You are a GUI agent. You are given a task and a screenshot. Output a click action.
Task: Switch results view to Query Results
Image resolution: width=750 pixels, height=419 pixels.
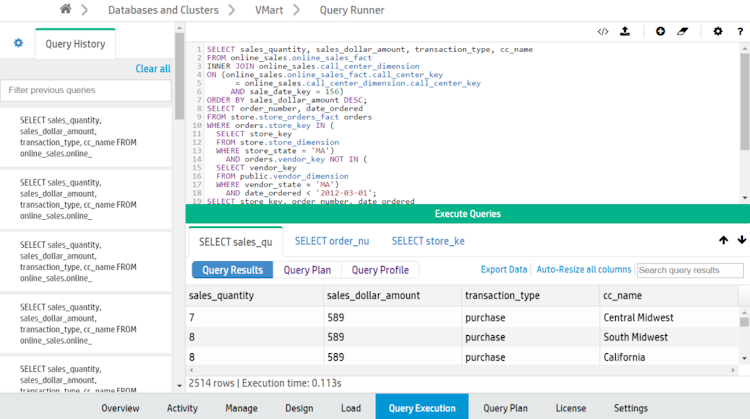(232, 270)
